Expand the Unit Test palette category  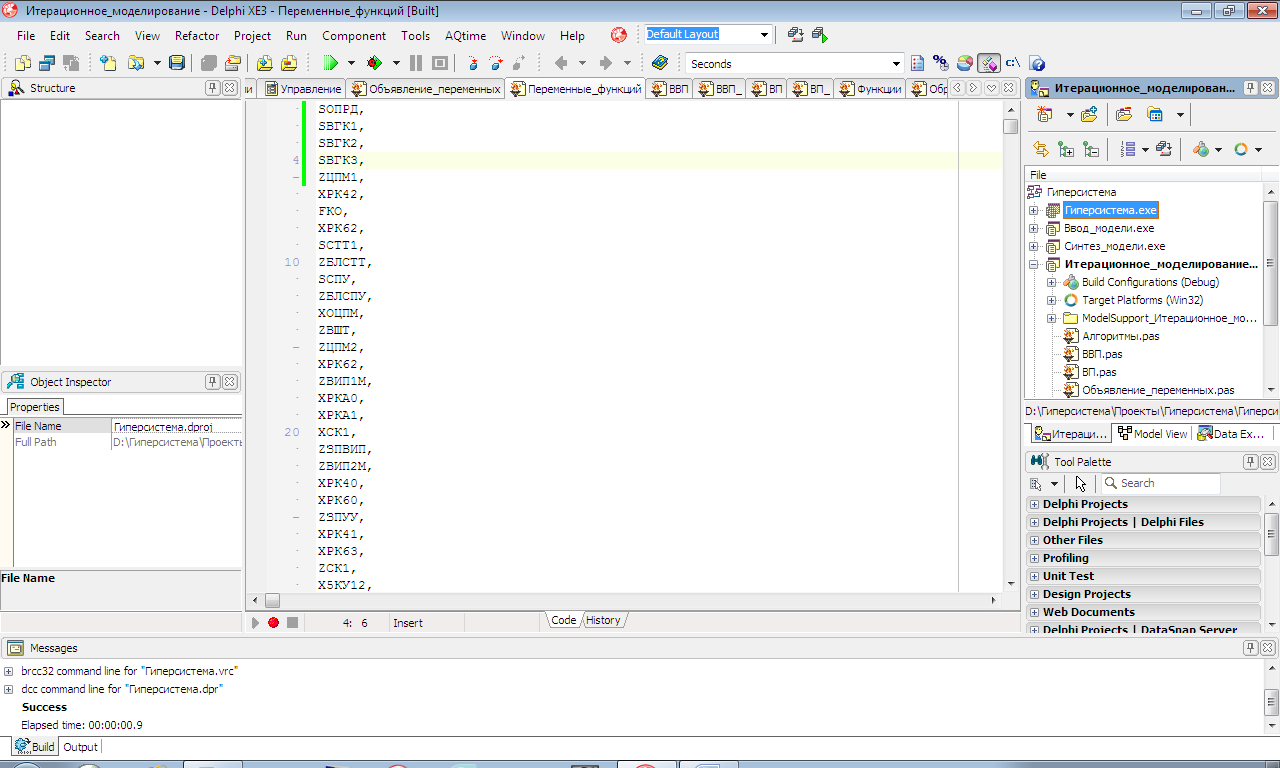(x=1035, y=576)
